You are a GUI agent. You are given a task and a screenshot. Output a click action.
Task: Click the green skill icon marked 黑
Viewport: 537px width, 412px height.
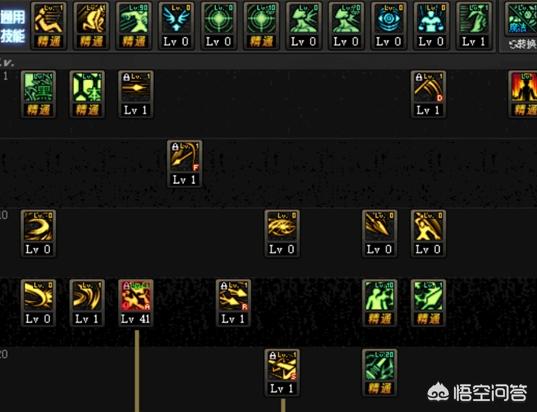[x=38, y=94]
